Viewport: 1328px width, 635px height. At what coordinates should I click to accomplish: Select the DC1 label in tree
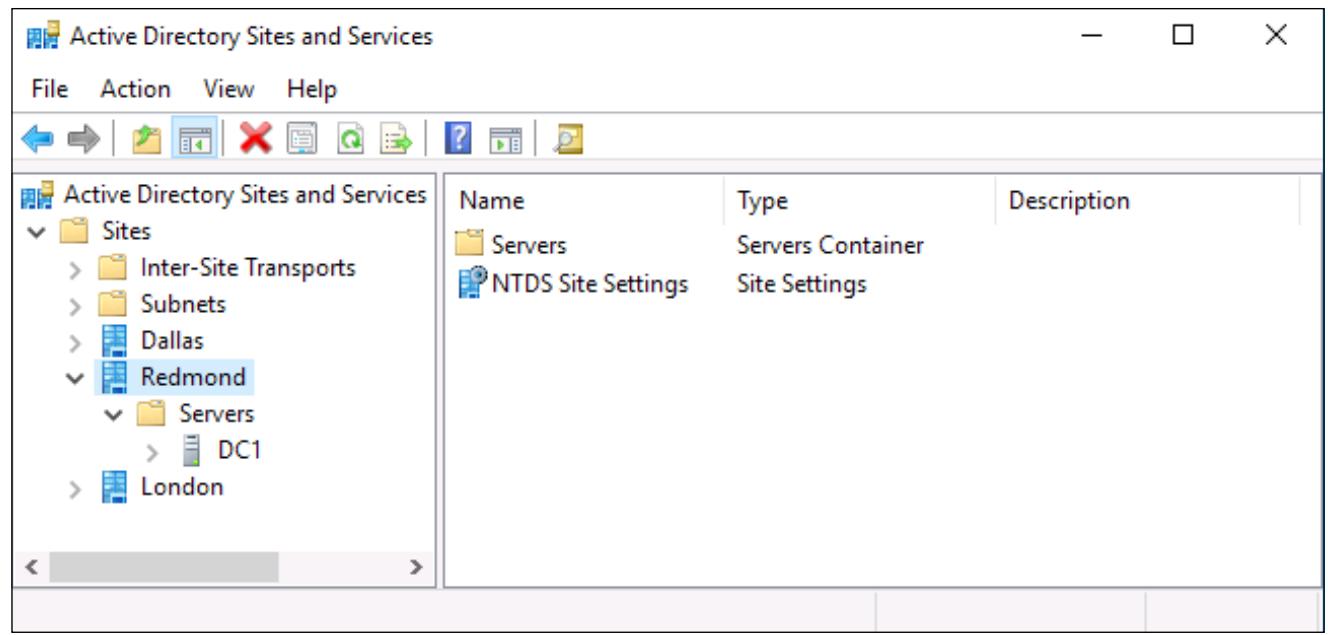pos(239,450)
